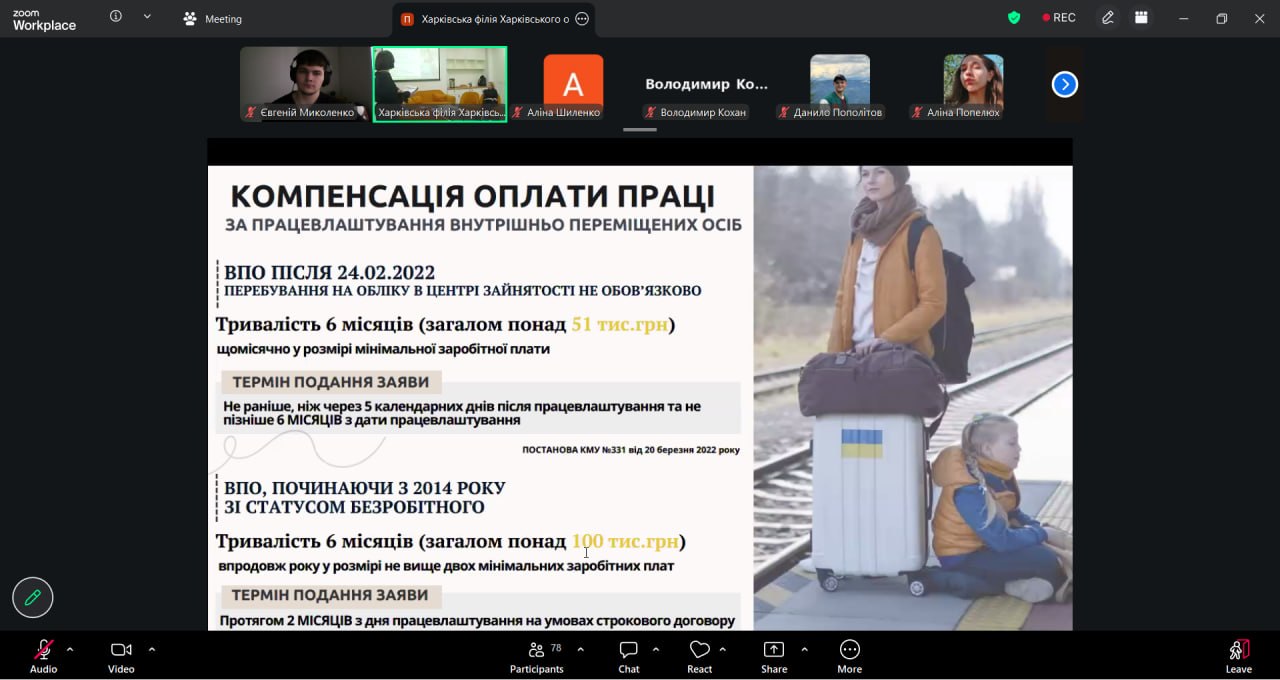This screenshot has width=1280, height=680.
Task: Start sharing with the Share button
Action: (773, 656)
